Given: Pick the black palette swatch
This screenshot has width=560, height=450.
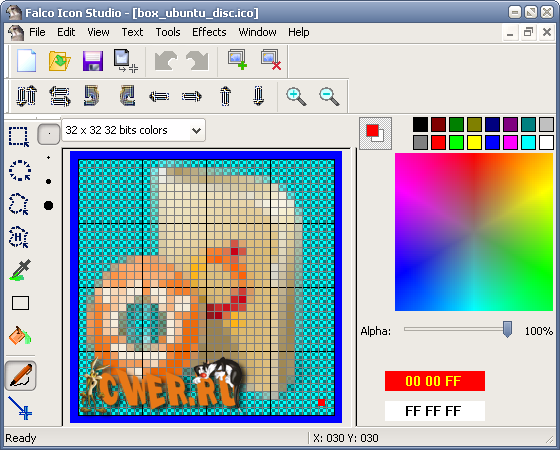Looking at the screenshot, I should 420,125.
